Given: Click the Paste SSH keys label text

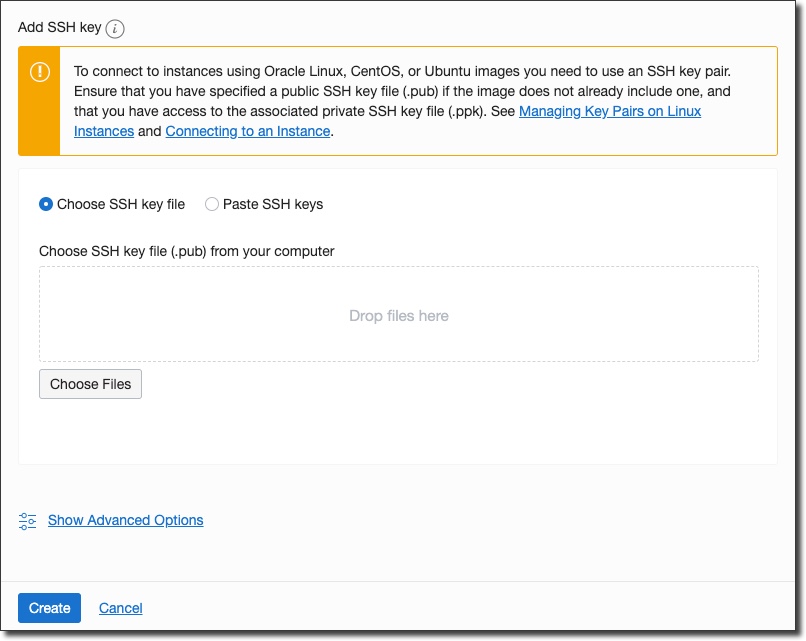Looking at the screenshot, I should tap(273, 204).
